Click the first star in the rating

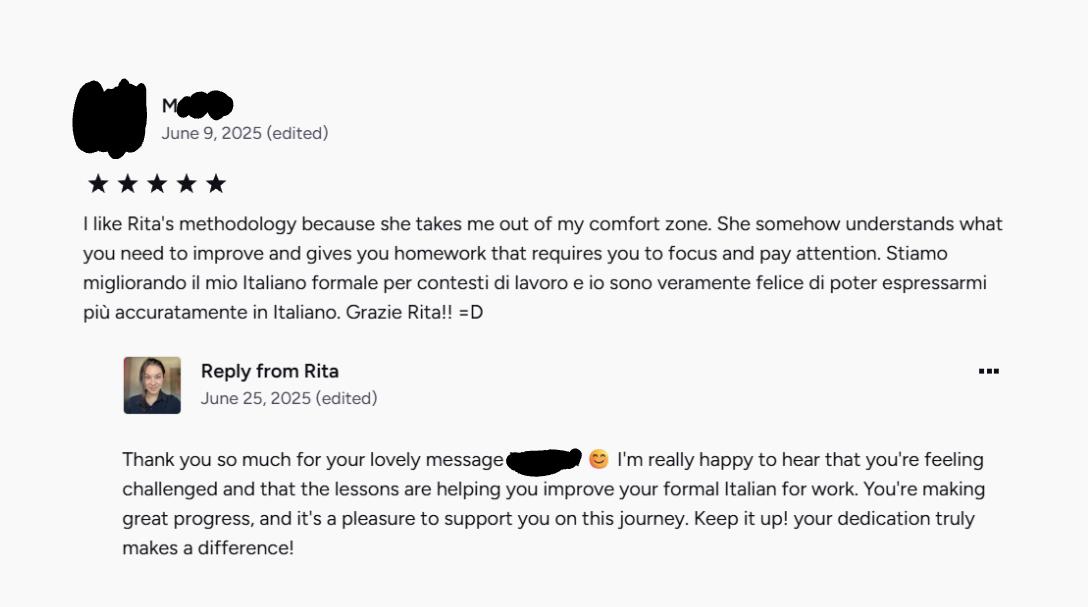click(98, 183)
